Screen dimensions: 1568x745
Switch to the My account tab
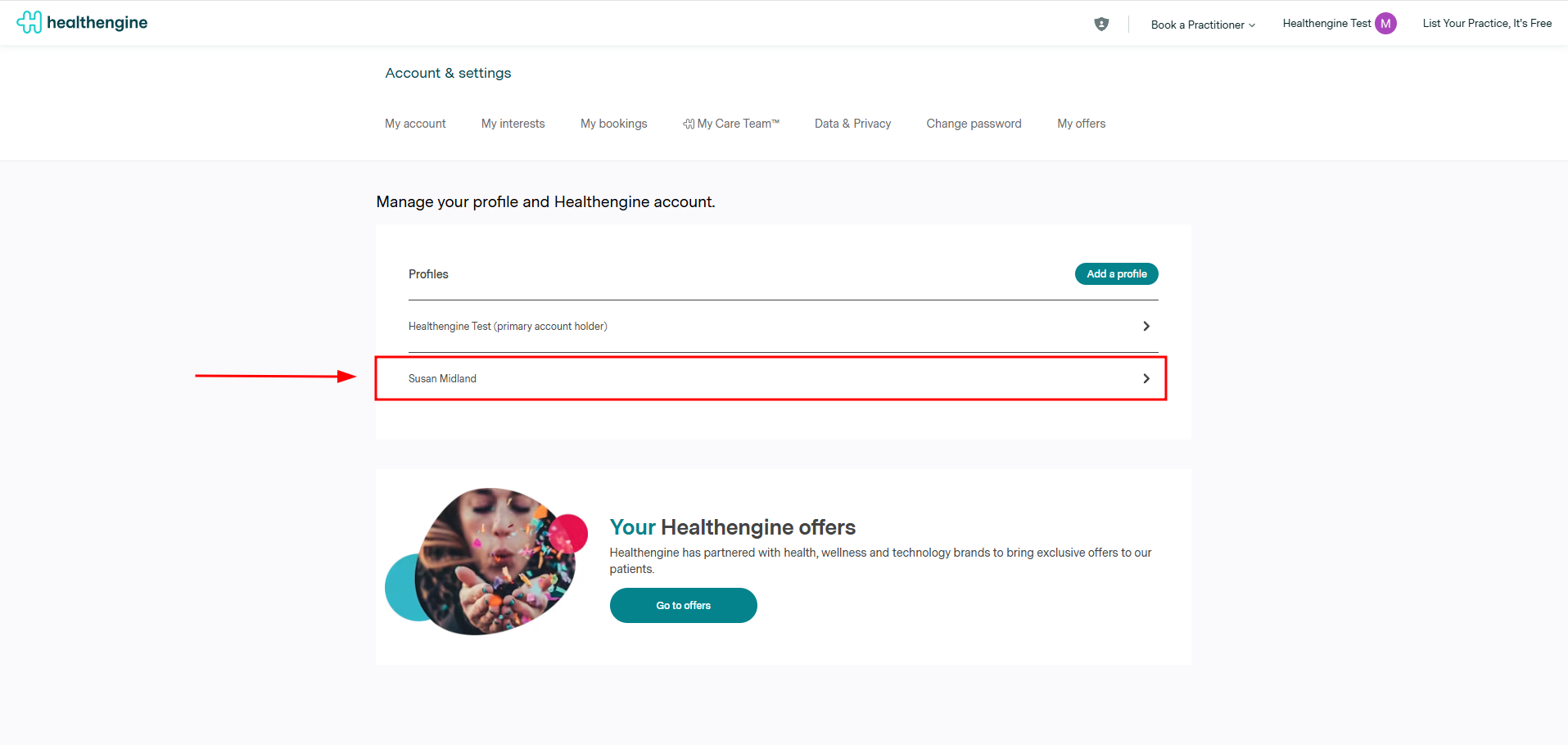tap(415, 124)
